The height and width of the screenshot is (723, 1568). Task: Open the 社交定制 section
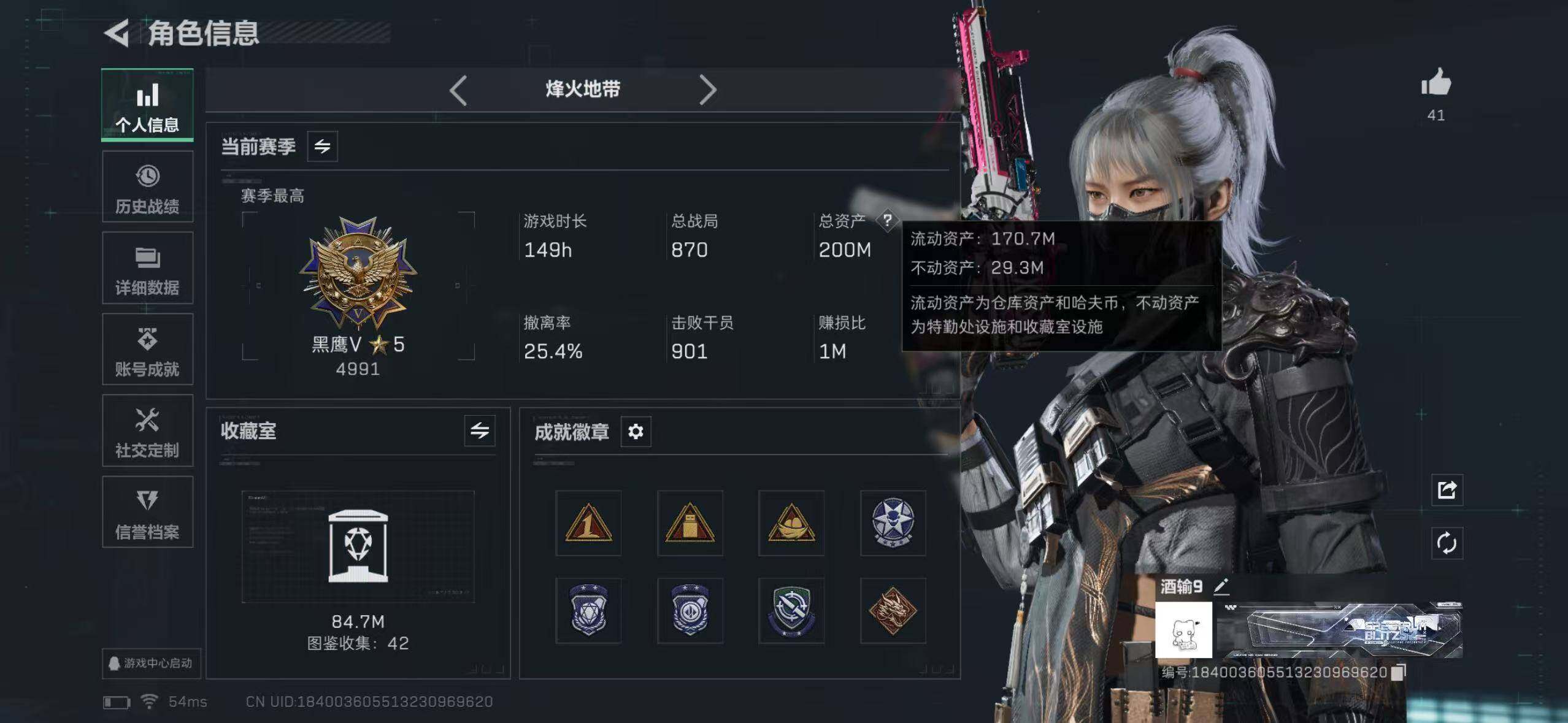coord(147,431)
